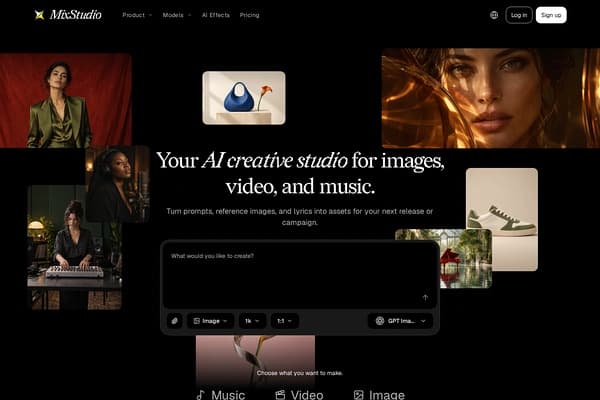Click the attachment paperclip icon
The height and width of the screenshot is (400, 600).
coord(174,321)
